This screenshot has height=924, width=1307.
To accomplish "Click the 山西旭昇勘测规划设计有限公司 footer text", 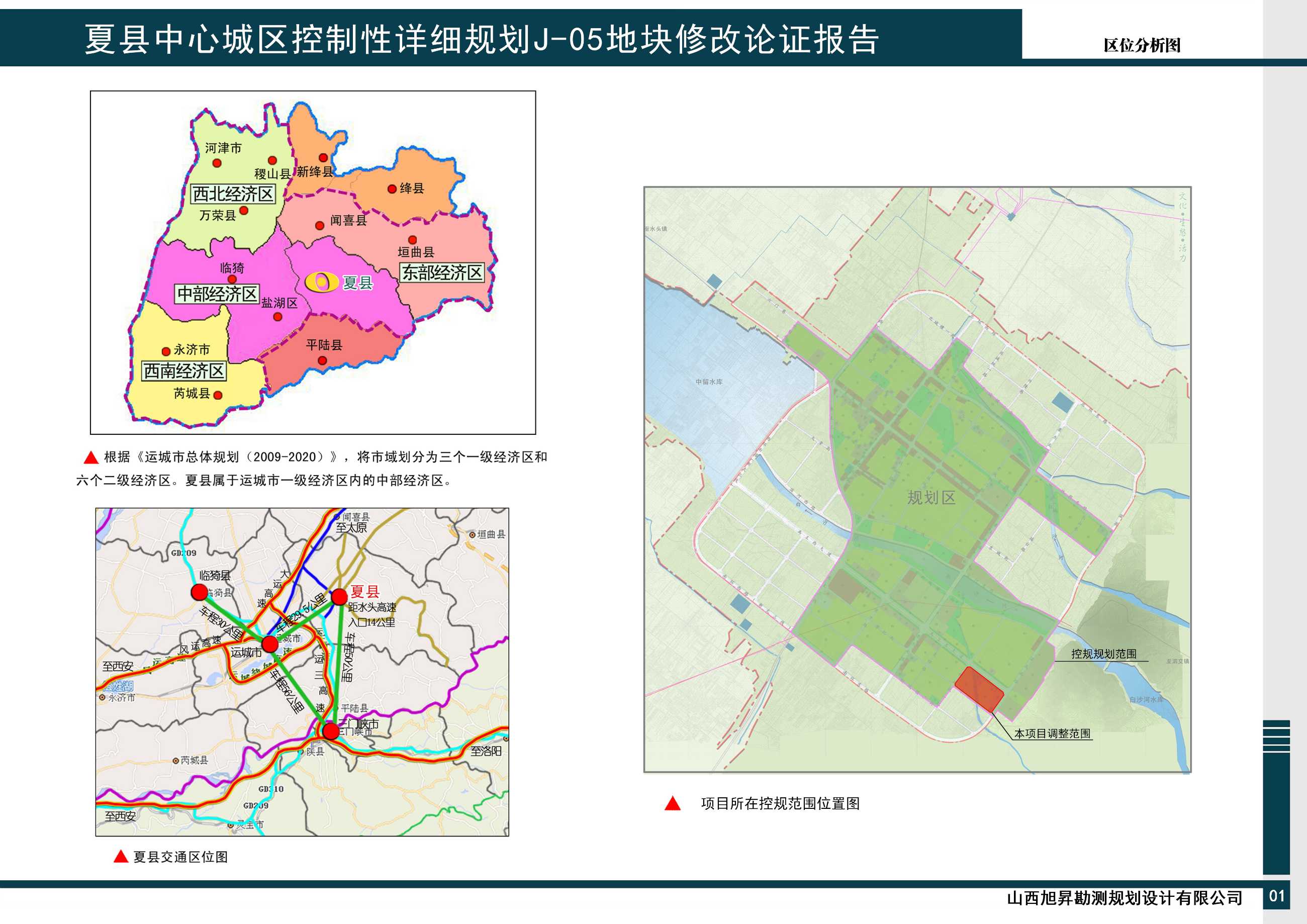I will click(1125, 898).
